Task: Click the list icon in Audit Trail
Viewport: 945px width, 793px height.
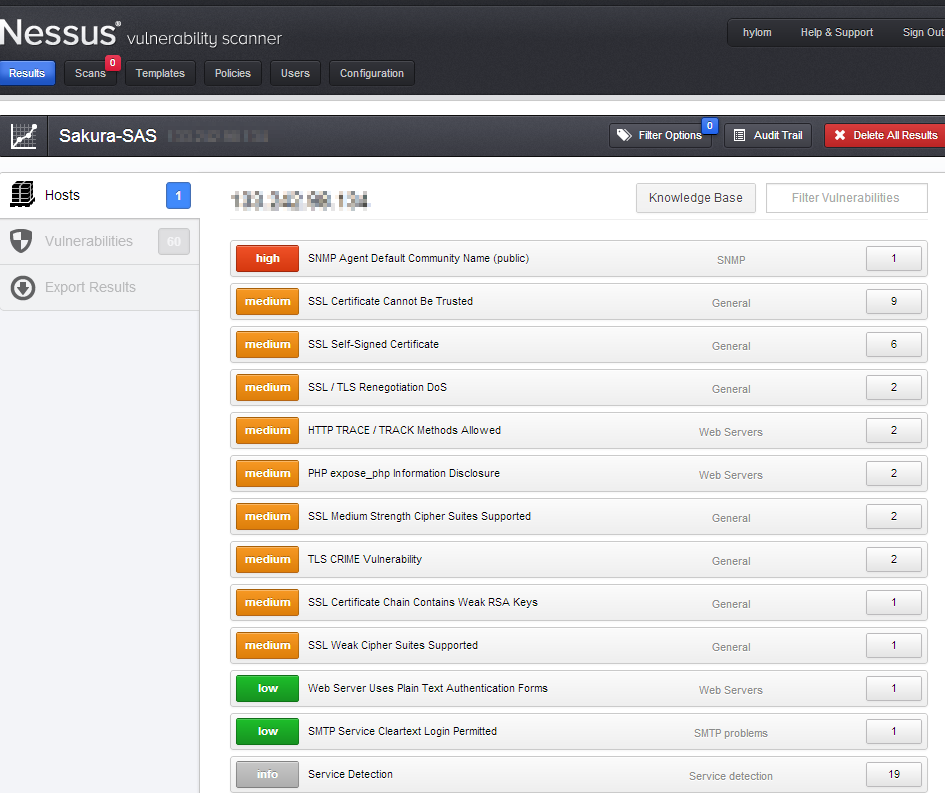Action: point(739,136)
